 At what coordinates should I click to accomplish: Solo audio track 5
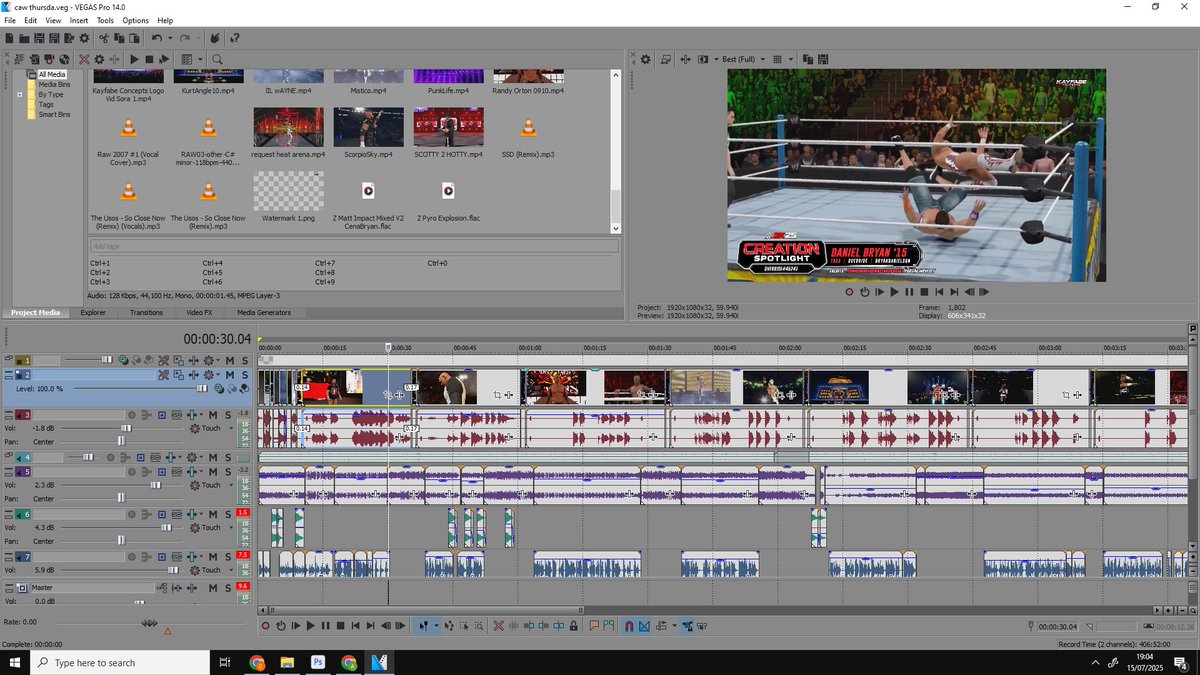coord(228,472)
